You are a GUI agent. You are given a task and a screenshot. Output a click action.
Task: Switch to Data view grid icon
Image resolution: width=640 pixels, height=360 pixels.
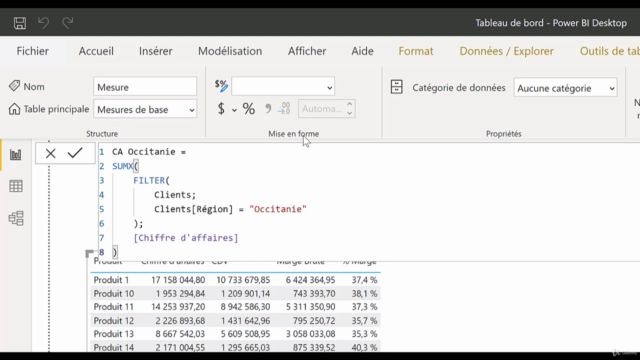(16, 186)
